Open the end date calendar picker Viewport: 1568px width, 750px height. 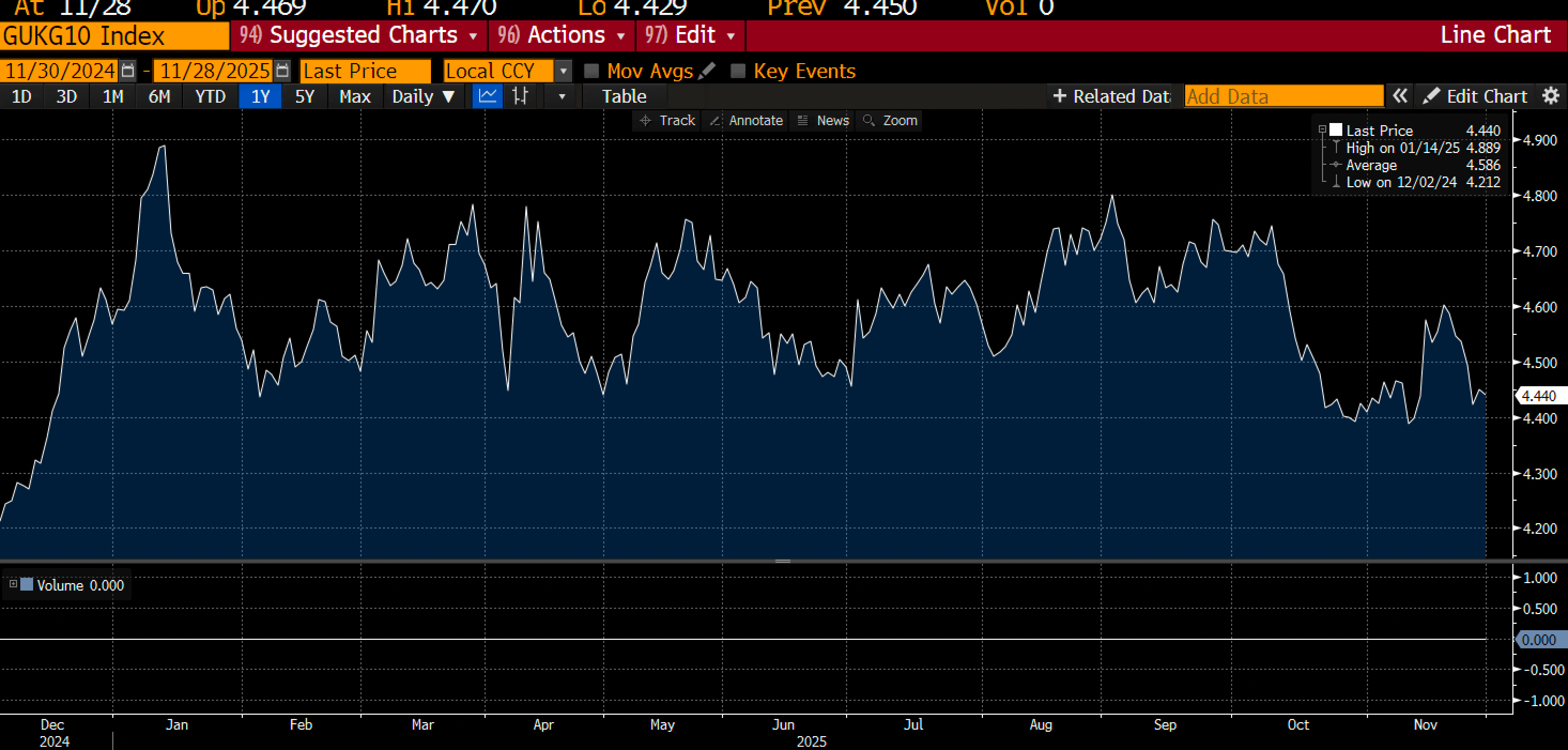pyautogui.click(x=282, y=71)
